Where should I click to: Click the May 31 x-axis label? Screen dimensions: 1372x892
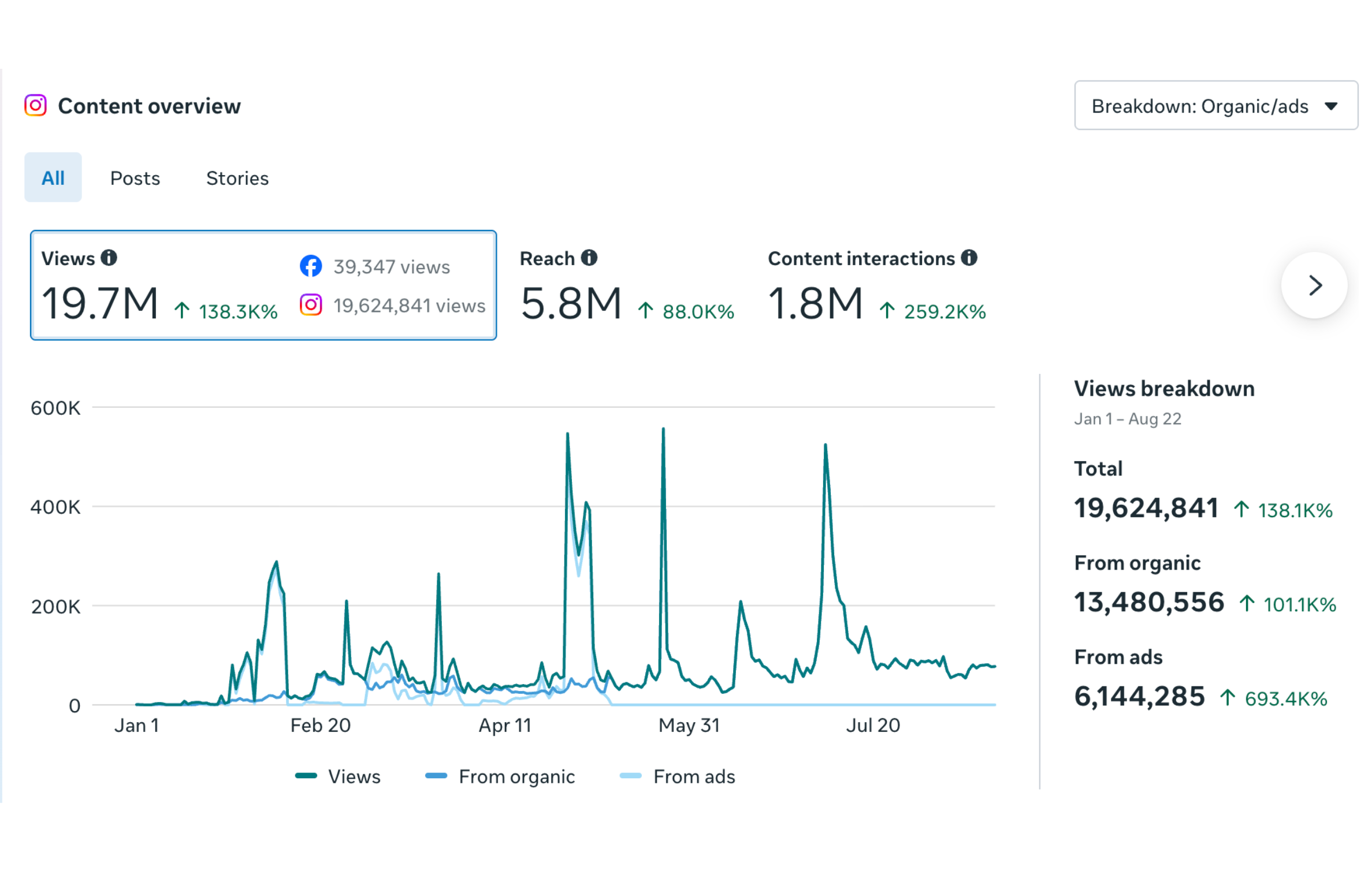click(x=689, y=725)
